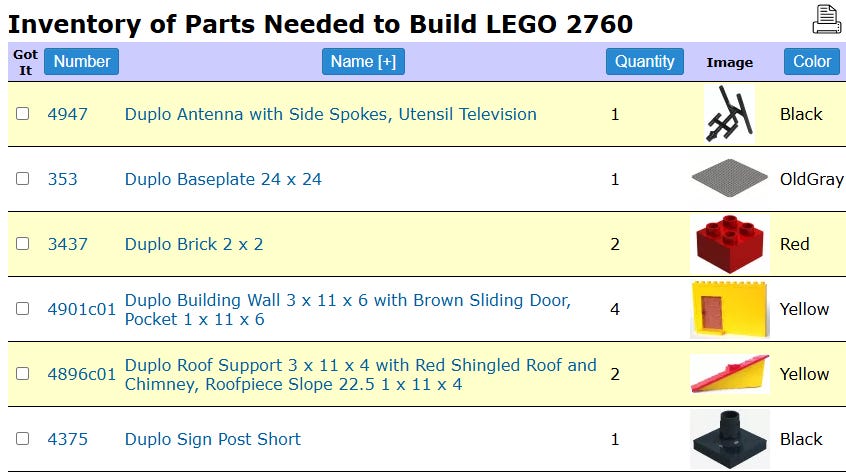Viewport: 846px width, 475px height.
Task: Open the yellow building wall part image
Action: [729, 309]
